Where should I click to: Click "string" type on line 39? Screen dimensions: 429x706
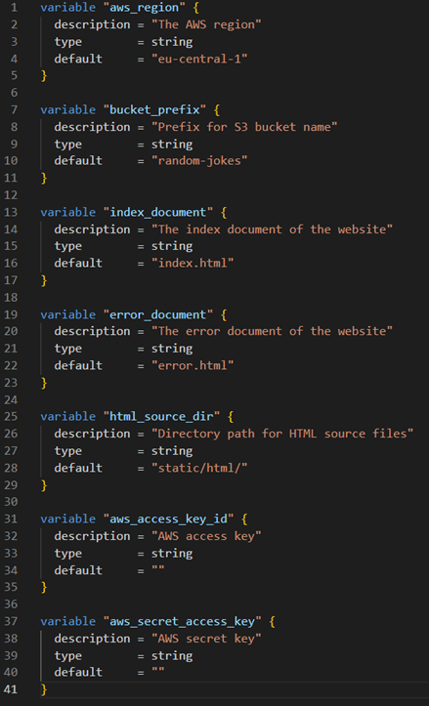pos(172,656)
